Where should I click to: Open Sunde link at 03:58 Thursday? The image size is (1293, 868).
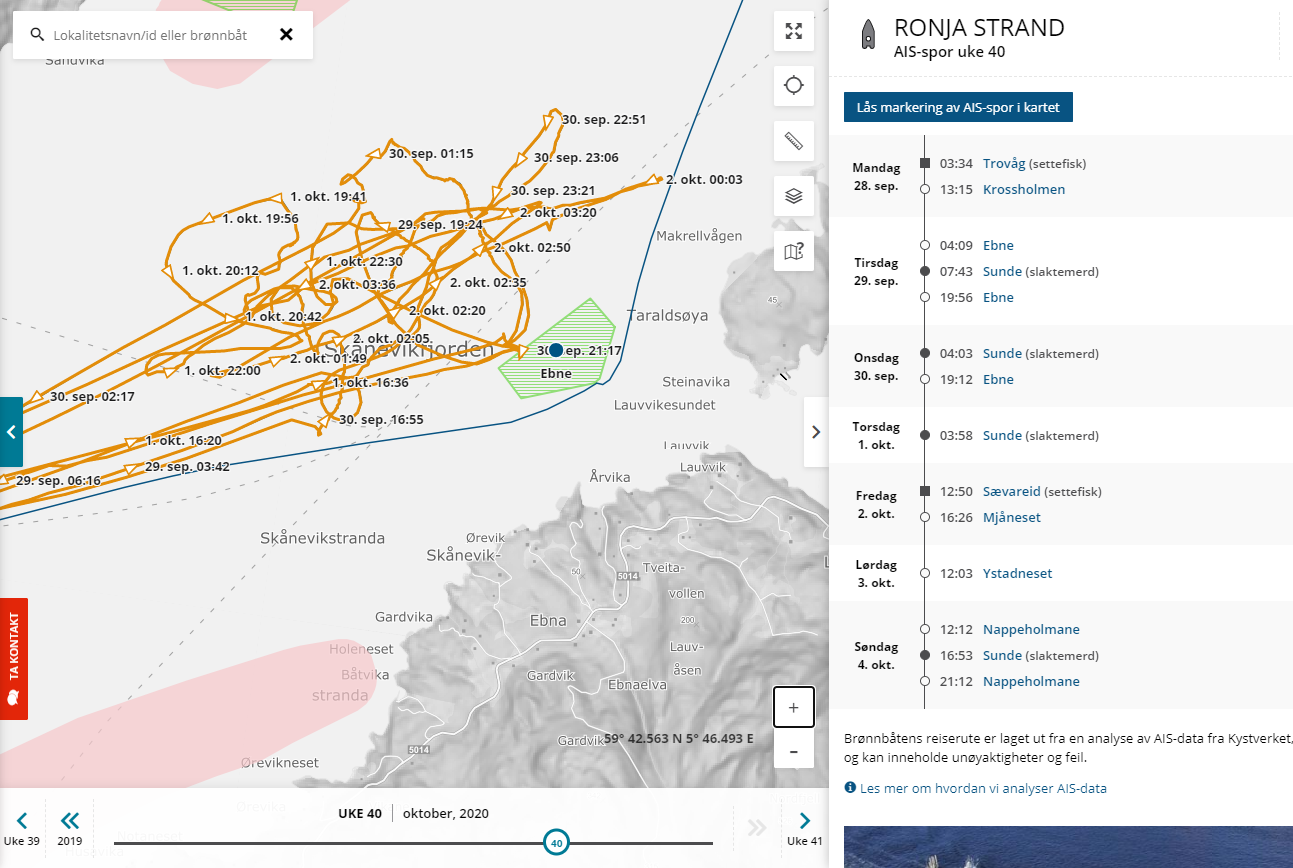click(x=1002, y=435)
